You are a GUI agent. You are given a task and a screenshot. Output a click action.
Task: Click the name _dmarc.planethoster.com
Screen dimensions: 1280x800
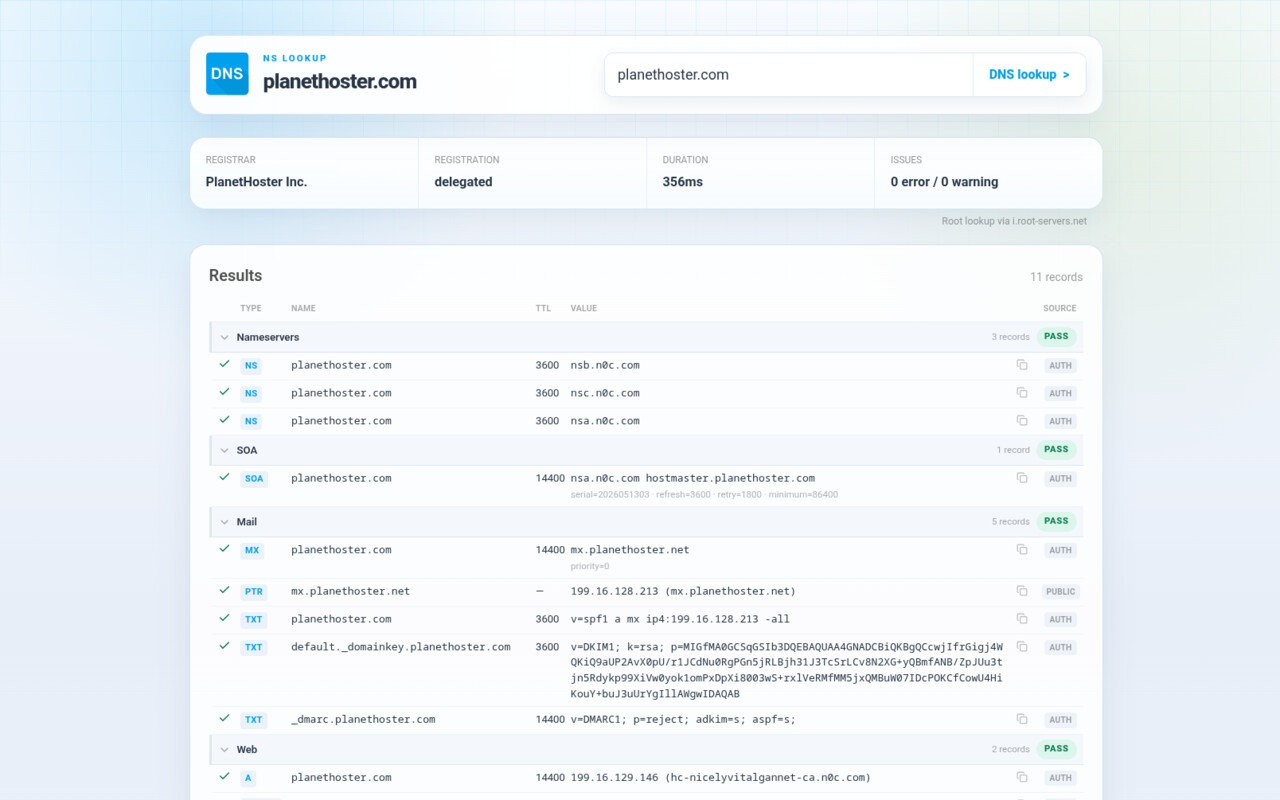(363, 719)
